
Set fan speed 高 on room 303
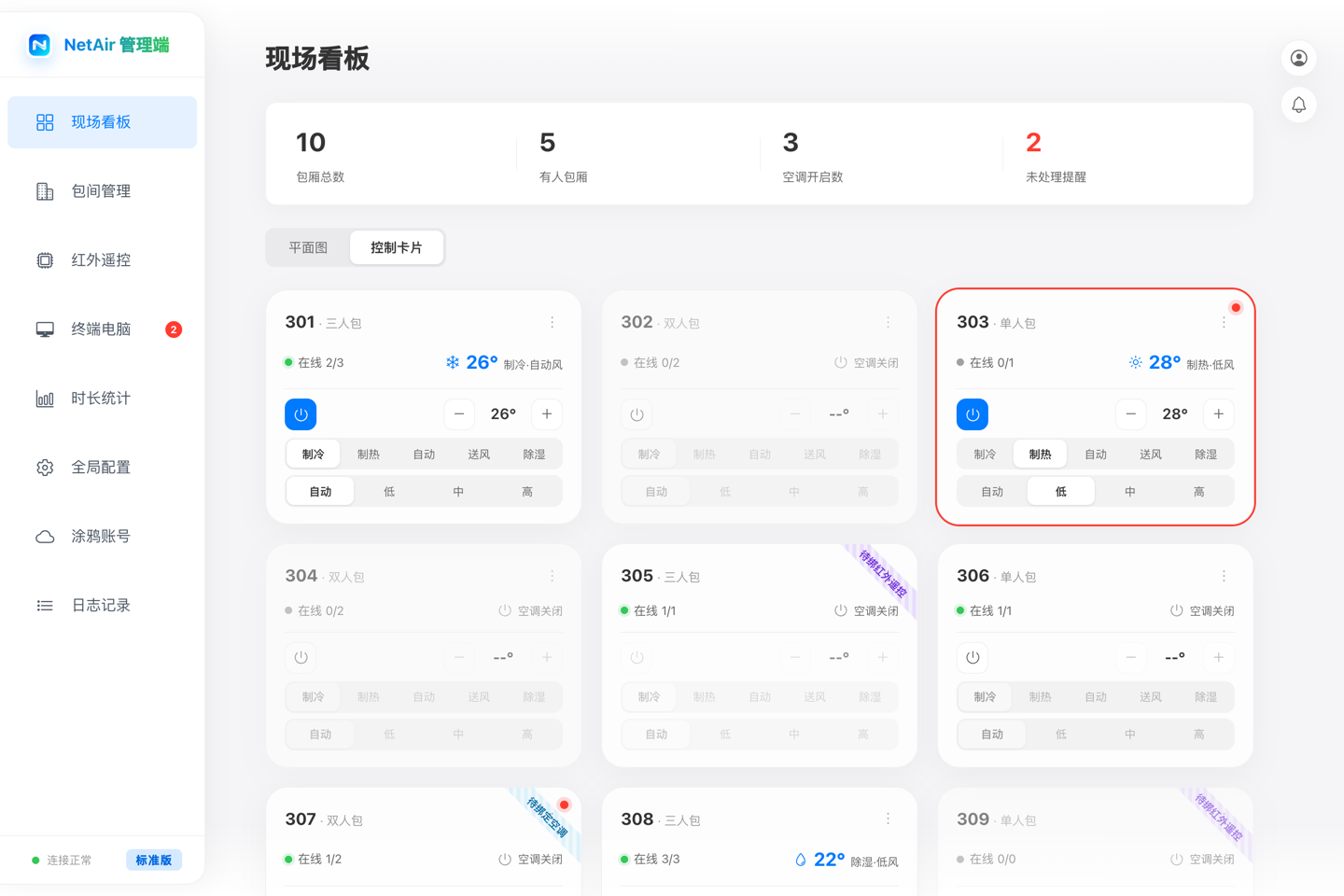click(x=1199, y=492)
